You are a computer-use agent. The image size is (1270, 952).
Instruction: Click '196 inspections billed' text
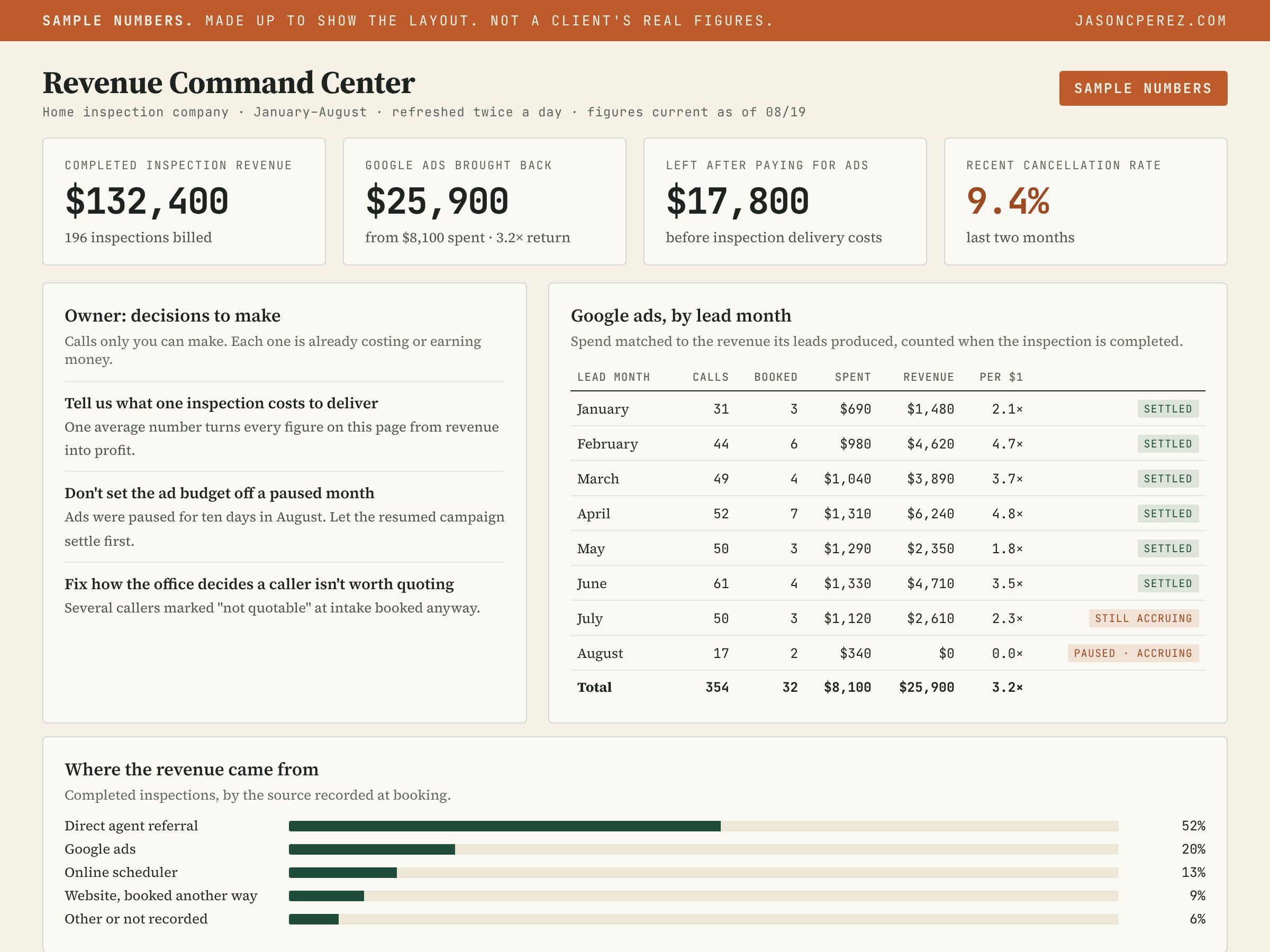coord(138,237)
